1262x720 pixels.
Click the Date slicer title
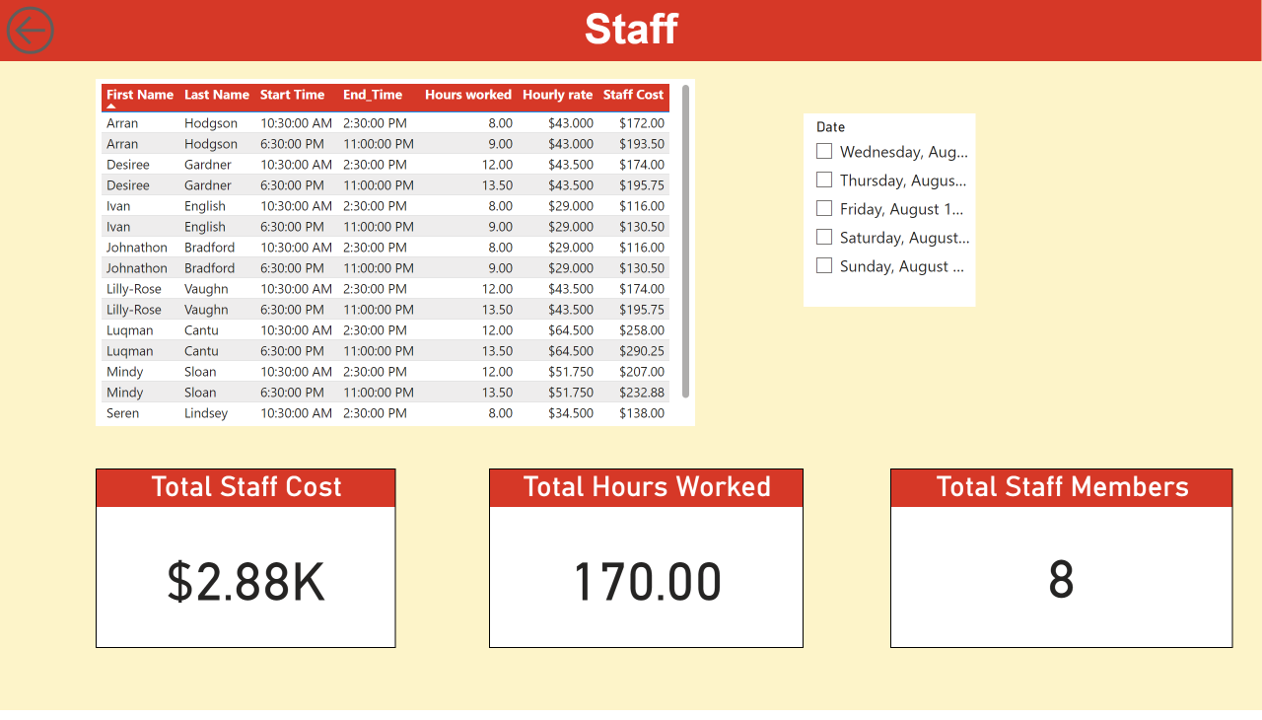pyautogui.click(x=830, y=127)
